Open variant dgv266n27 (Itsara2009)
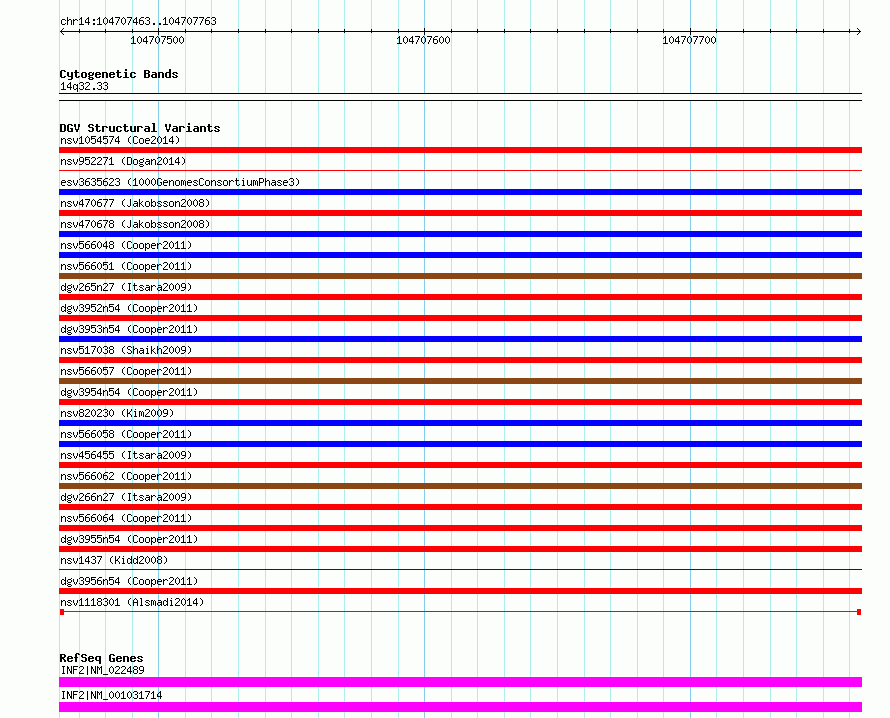The image size is (890, 718). [x=126, y=497]
